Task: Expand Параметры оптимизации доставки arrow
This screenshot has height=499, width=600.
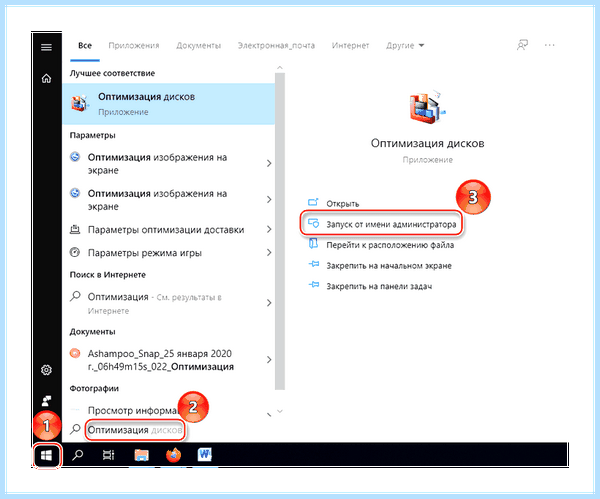Action: (x=269, y=229)
